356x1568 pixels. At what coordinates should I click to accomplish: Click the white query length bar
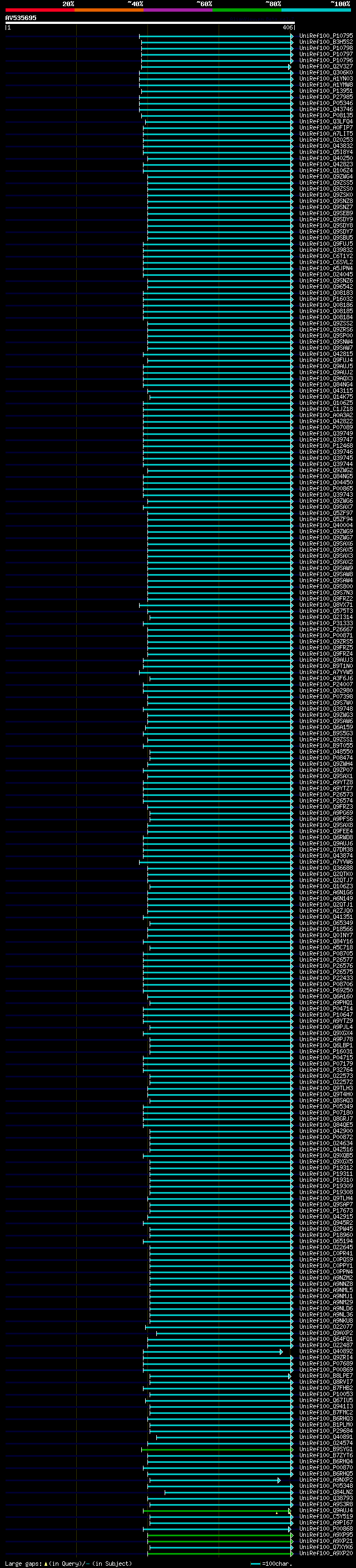[x=150, y=23]
